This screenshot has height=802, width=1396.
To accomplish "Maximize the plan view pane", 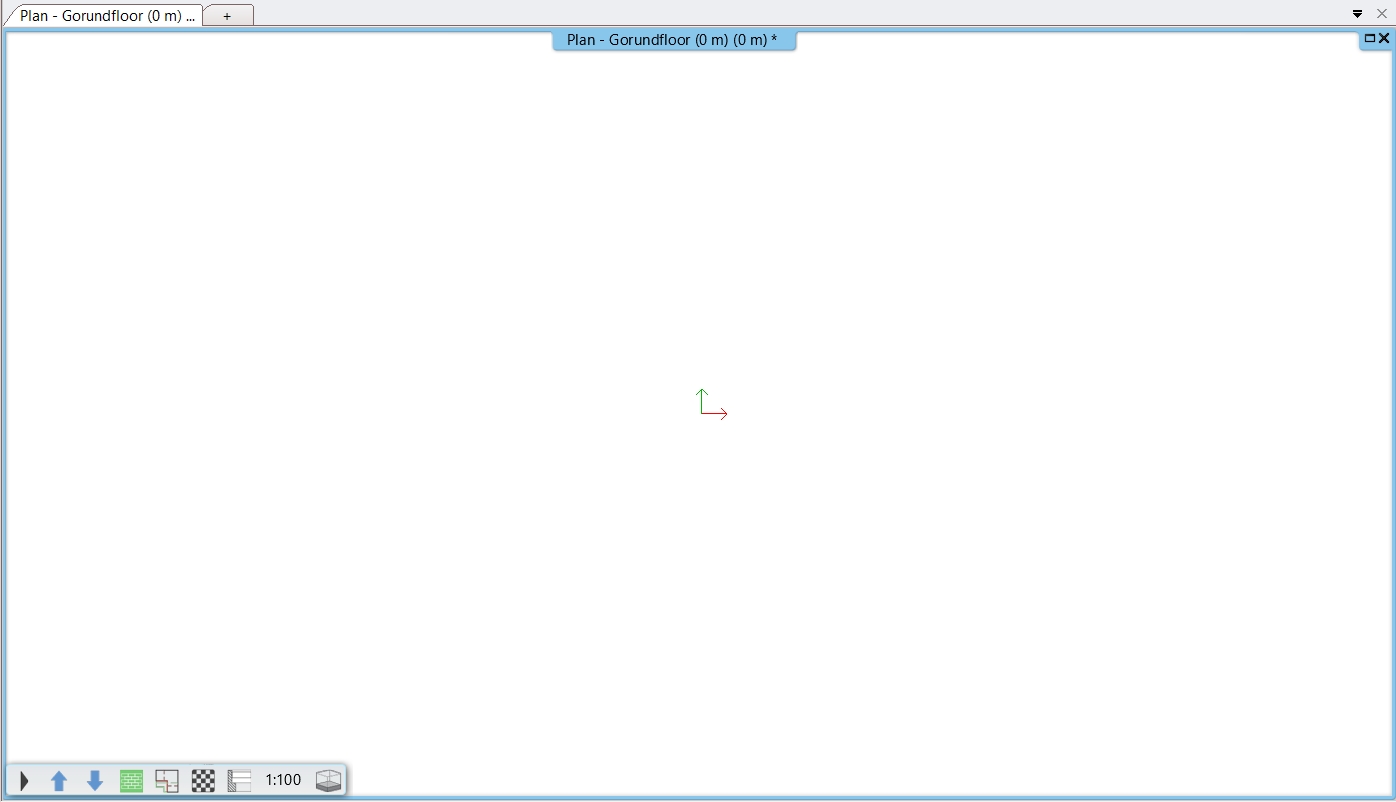I will coord(1370,38).
